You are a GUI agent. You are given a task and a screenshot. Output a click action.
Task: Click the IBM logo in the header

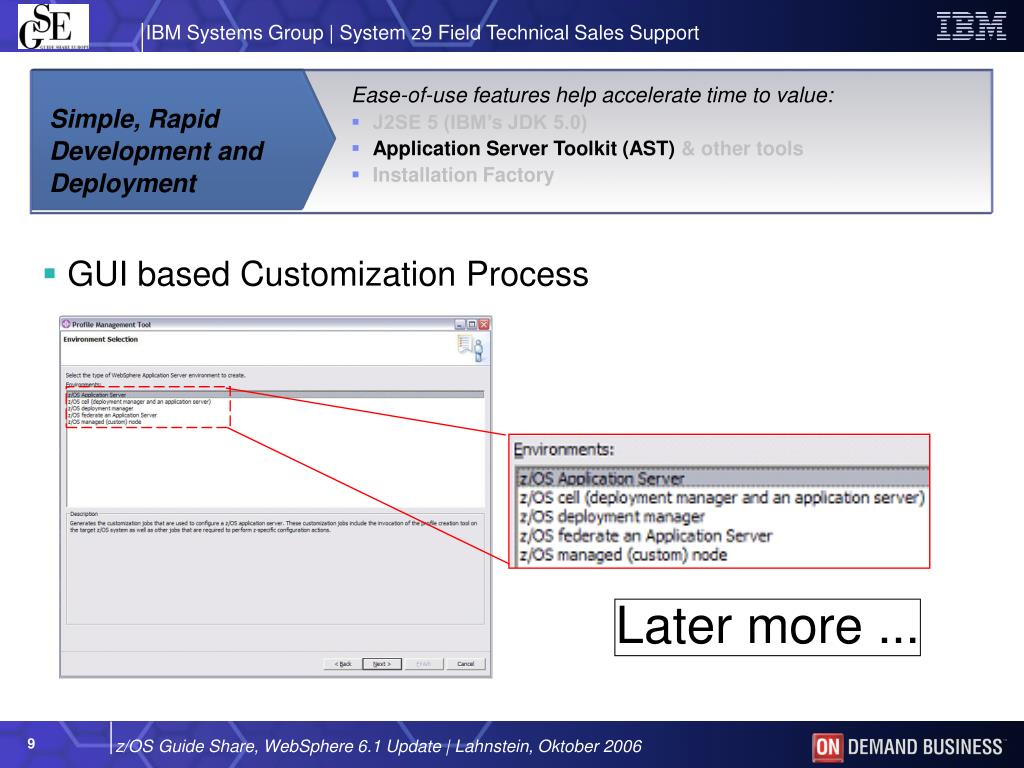[x=971, y=26]
